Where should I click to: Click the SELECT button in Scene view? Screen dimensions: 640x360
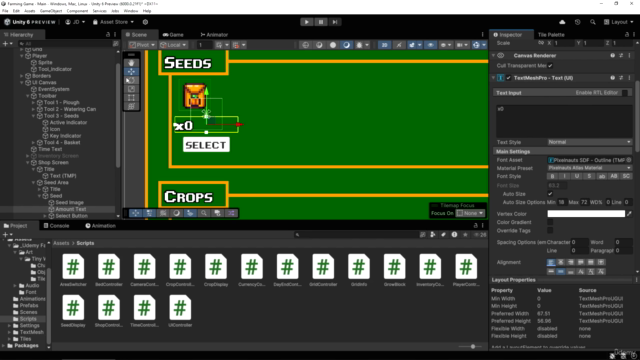pos(206,145)
